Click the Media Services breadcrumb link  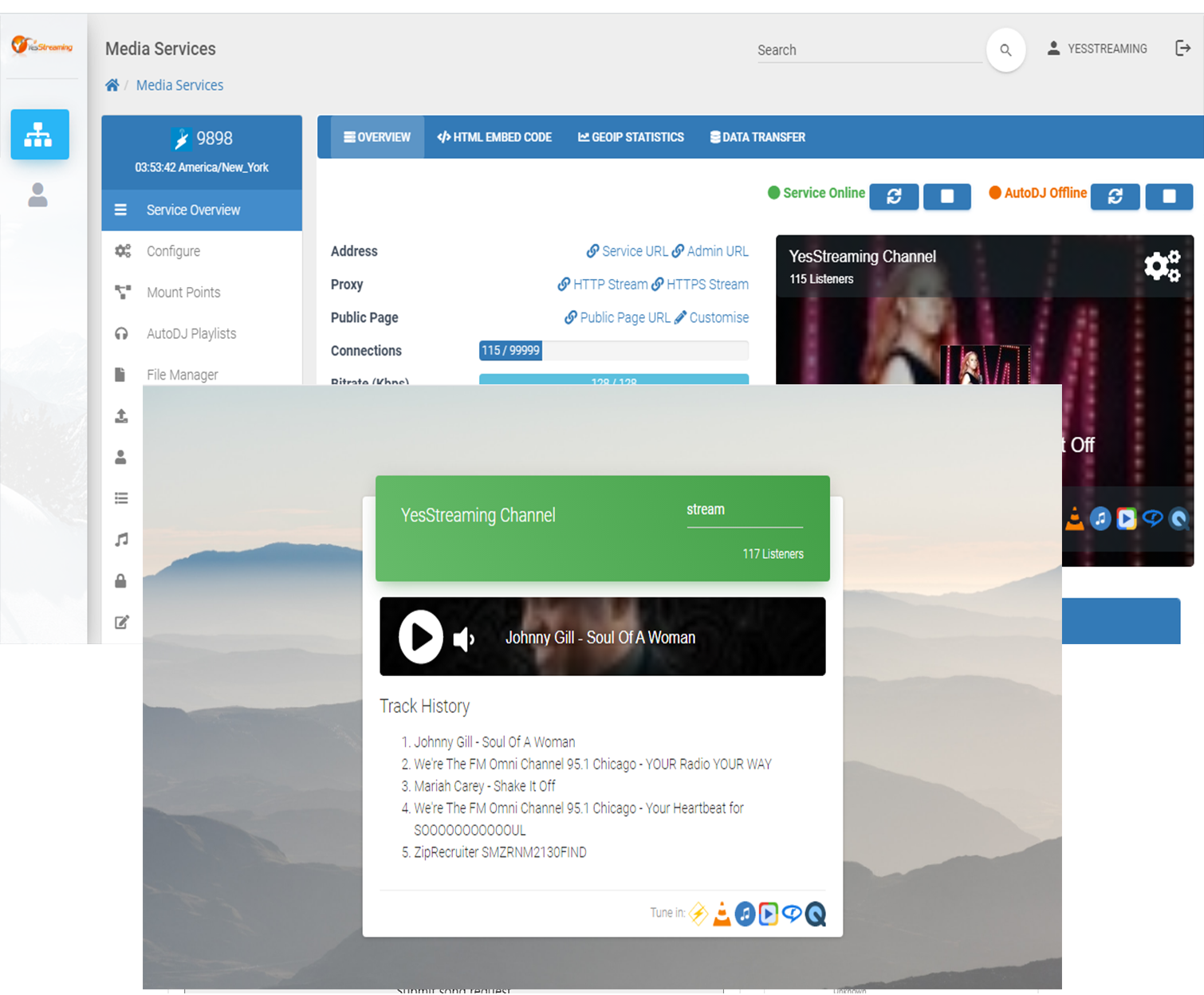click(179, 85)
